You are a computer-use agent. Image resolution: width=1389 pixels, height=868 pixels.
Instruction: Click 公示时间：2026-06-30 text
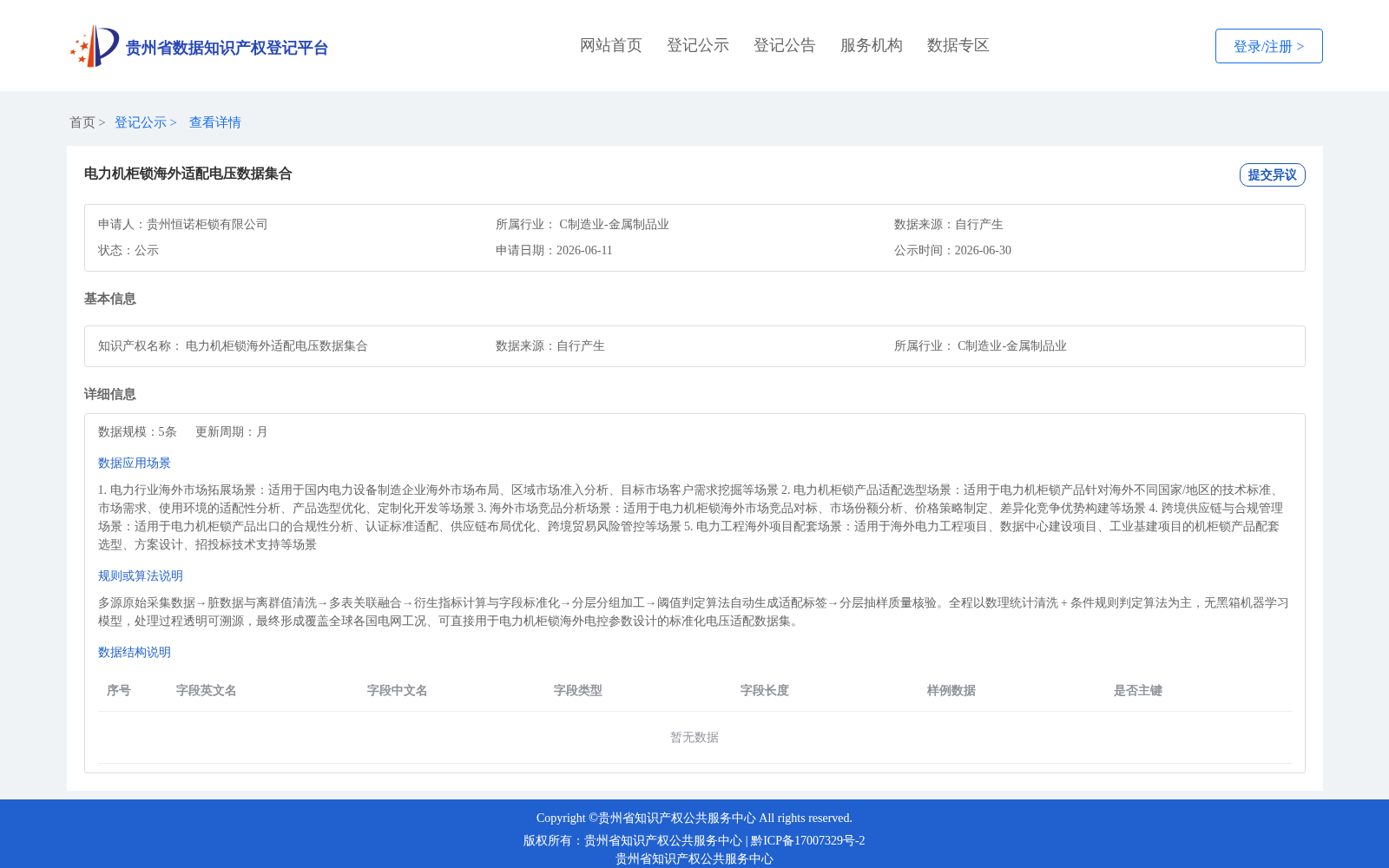952,250
